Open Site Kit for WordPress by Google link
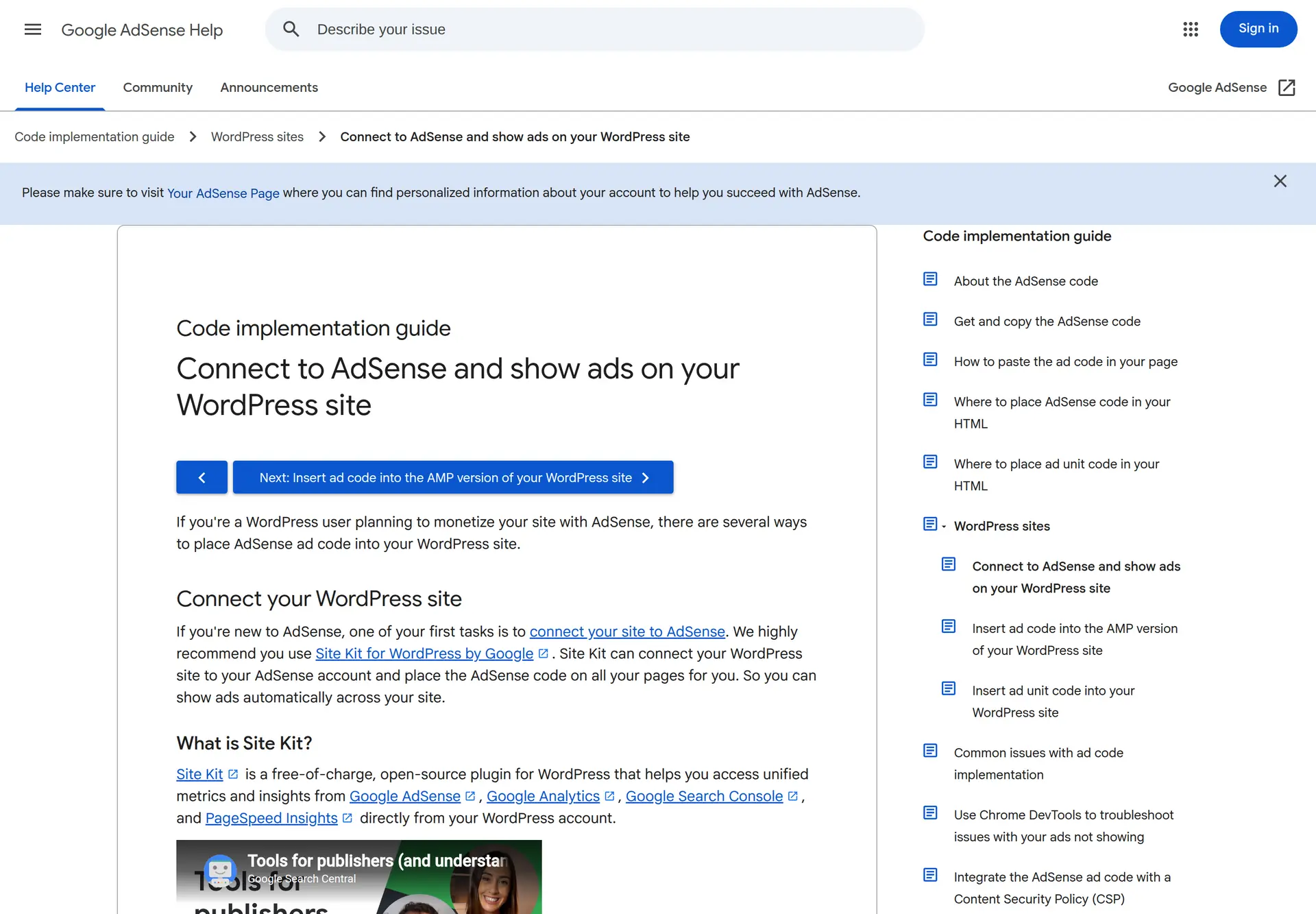The width and height of the screenshot is (1316, 914). tap(424, 653)
